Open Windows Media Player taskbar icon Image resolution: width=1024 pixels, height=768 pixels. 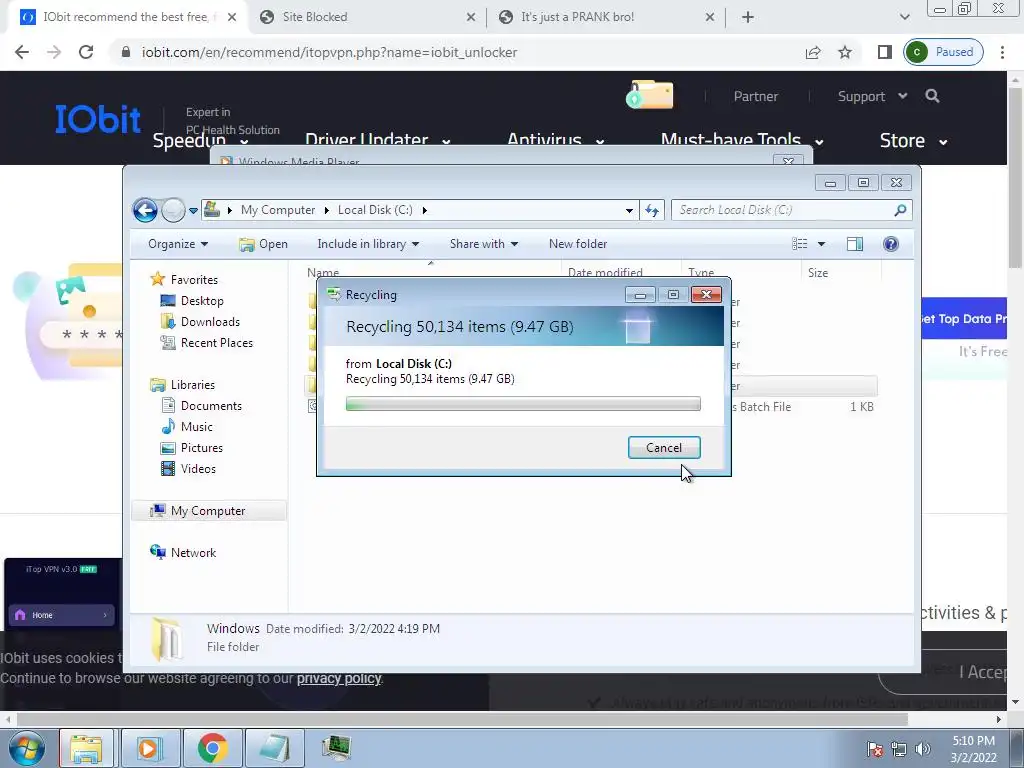149,748
